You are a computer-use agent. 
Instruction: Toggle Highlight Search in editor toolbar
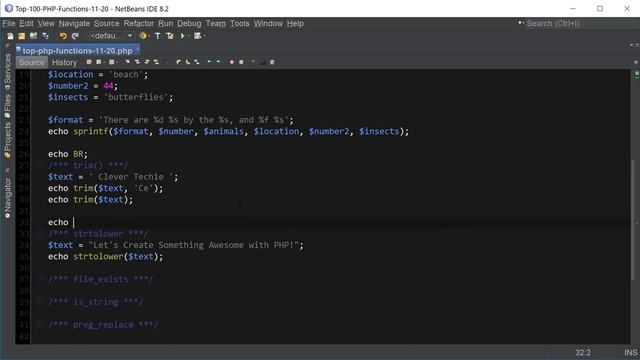coord(156,62)
